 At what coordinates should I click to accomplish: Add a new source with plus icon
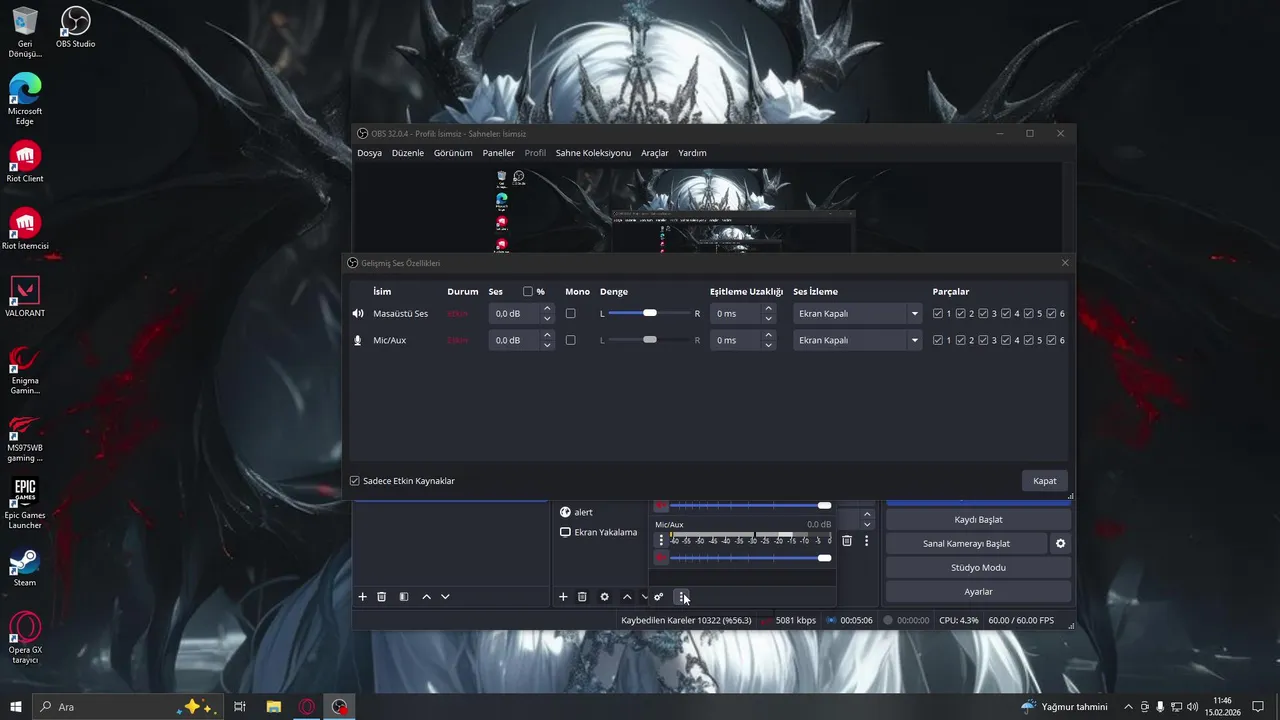click(x=563, y=597)
